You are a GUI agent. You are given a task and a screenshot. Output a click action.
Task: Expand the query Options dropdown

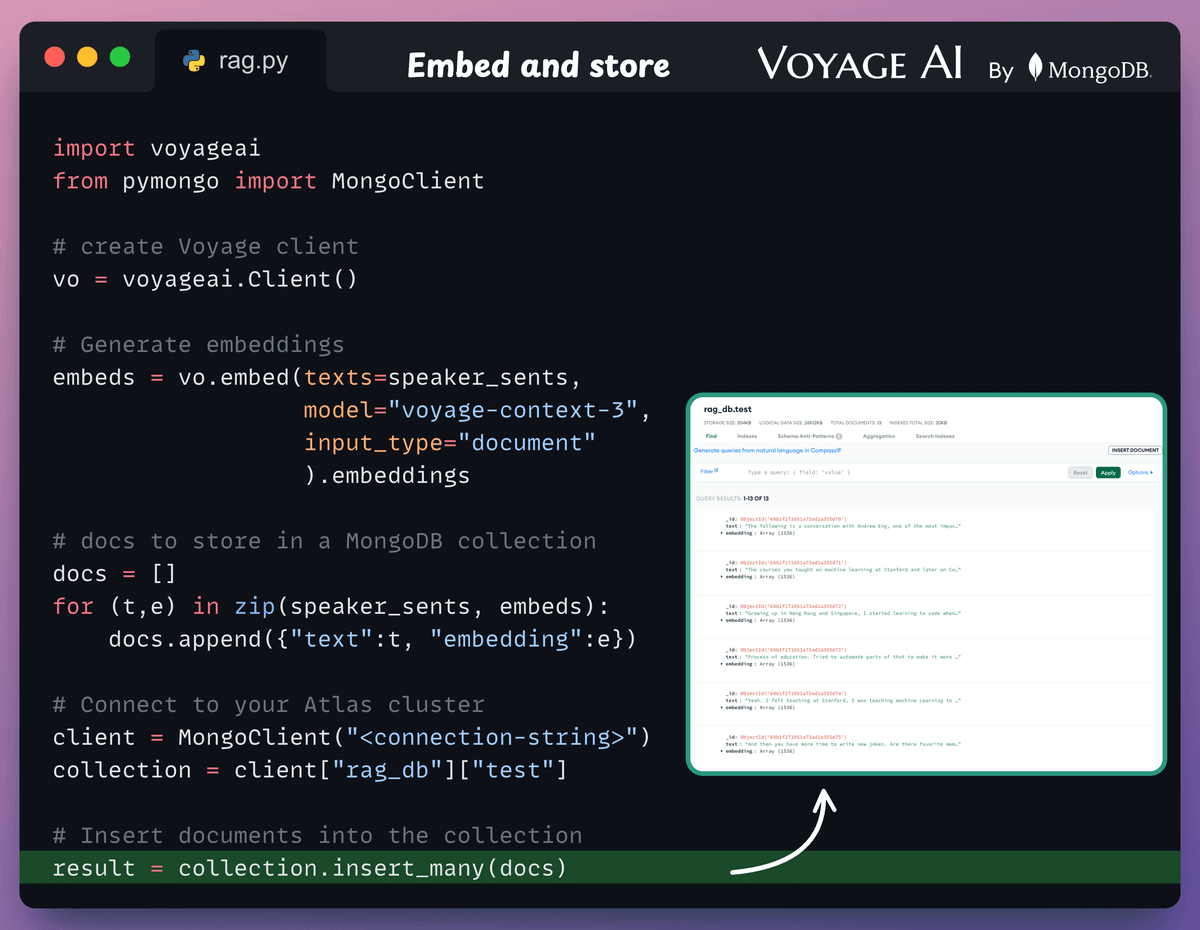coord(1140,473)
